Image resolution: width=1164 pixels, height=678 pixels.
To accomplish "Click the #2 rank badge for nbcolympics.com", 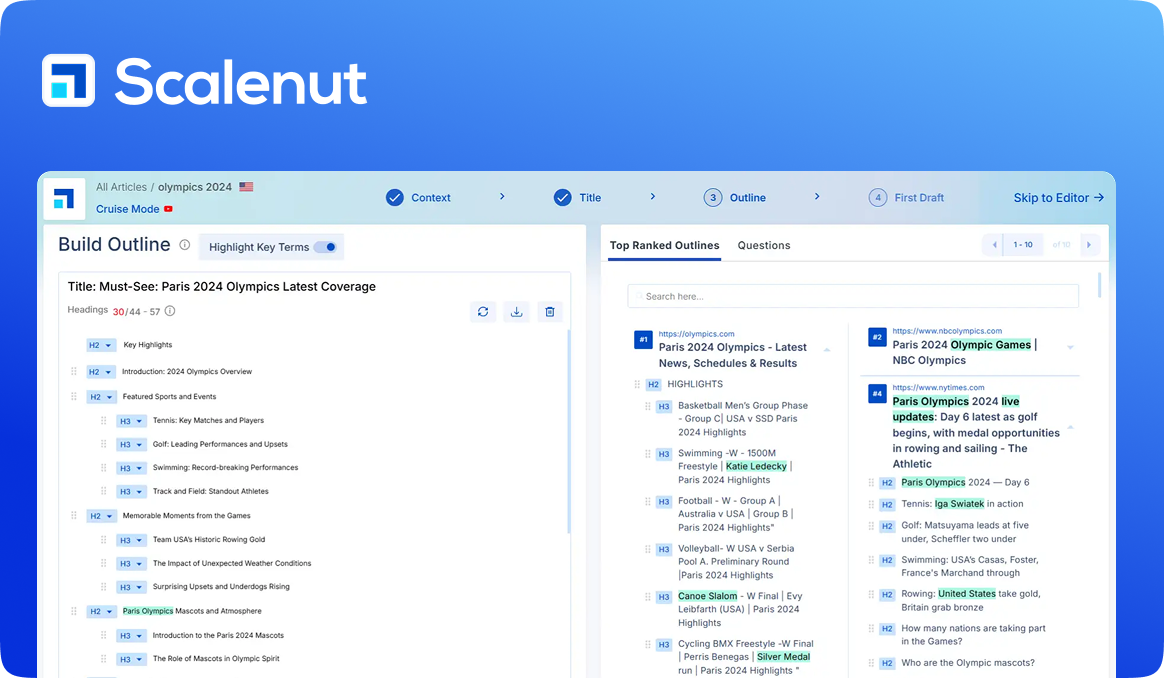I will 877,337.
